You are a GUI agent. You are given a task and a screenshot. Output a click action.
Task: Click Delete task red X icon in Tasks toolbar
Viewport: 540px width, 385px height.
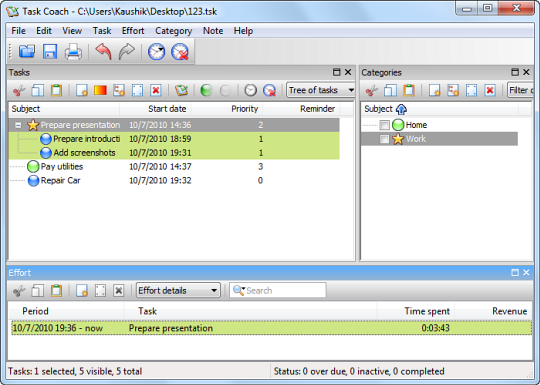tap(156, 91)
